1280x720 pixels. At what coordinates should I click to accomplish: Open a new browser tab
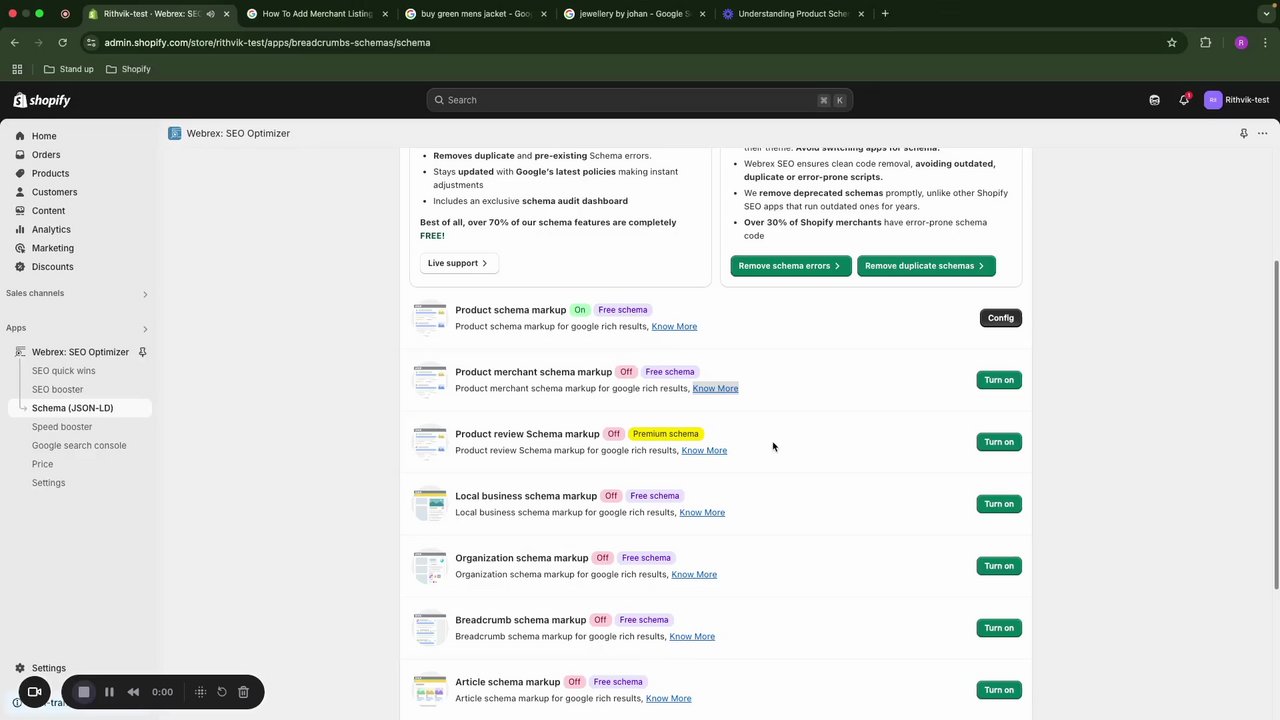[x=885, y=14]
